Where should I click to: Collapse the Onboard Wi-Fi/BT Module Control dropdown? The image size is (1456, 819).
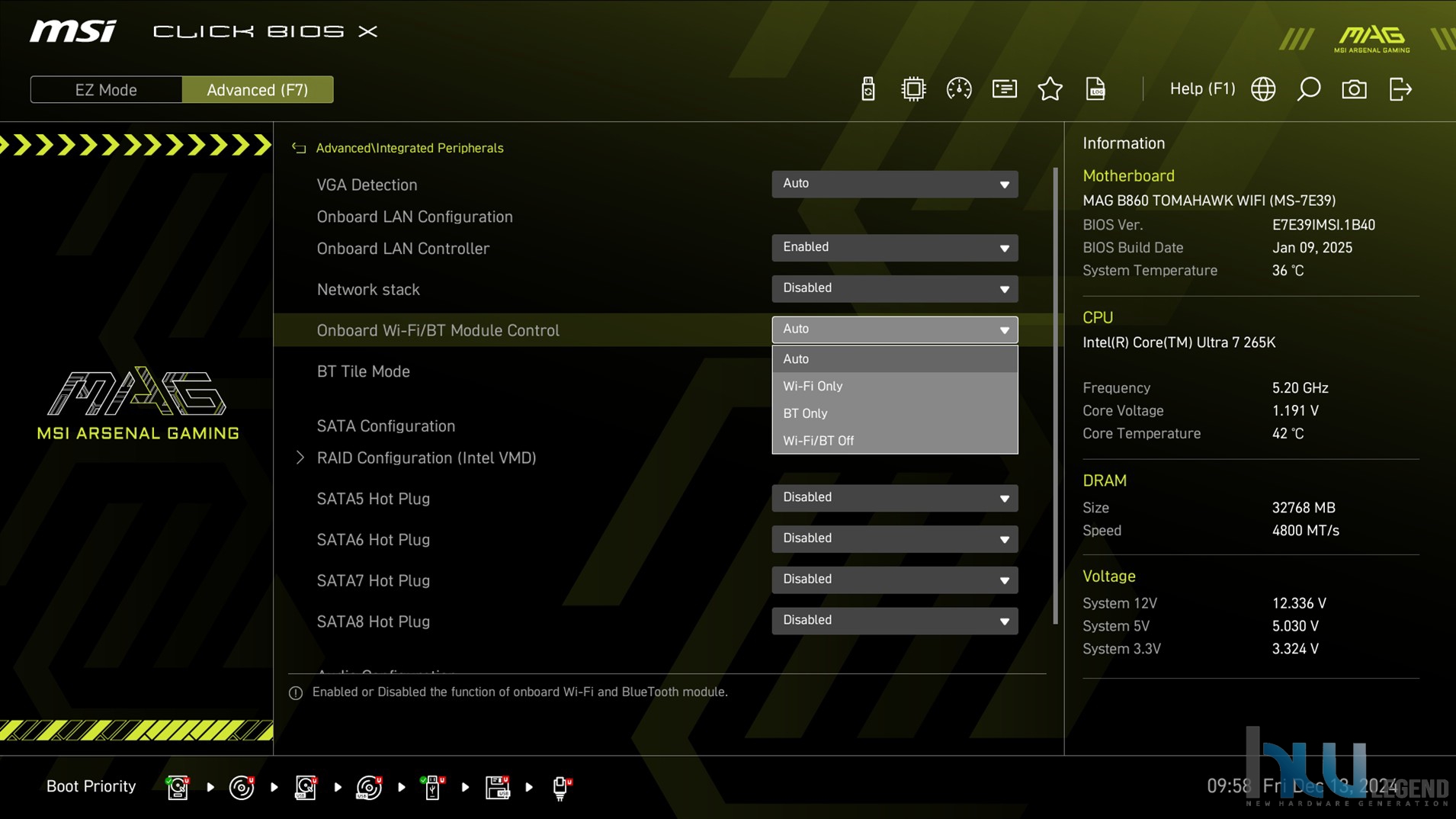[x=894, y=329]
